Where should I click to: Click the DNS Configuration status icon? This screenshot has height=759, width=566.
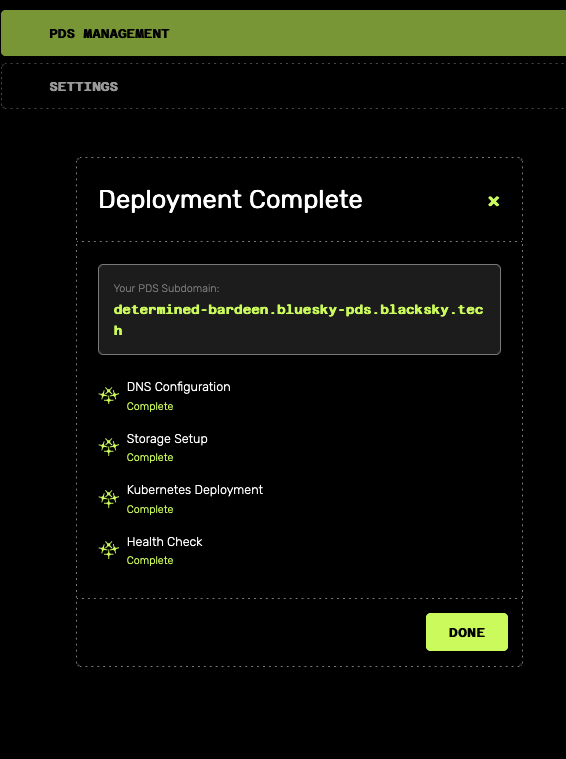pos(109,395)
